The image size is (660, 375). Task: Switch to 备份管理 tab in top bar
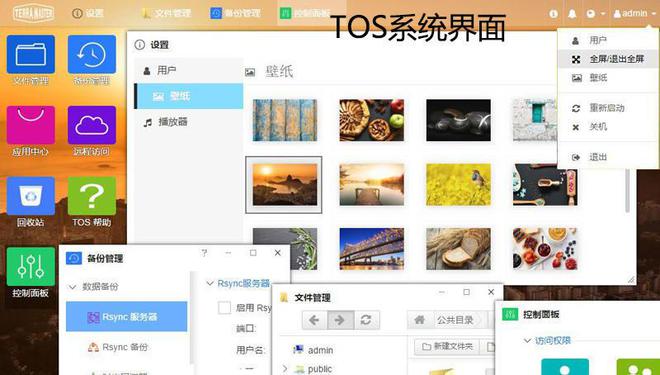[x=235, y=13]
